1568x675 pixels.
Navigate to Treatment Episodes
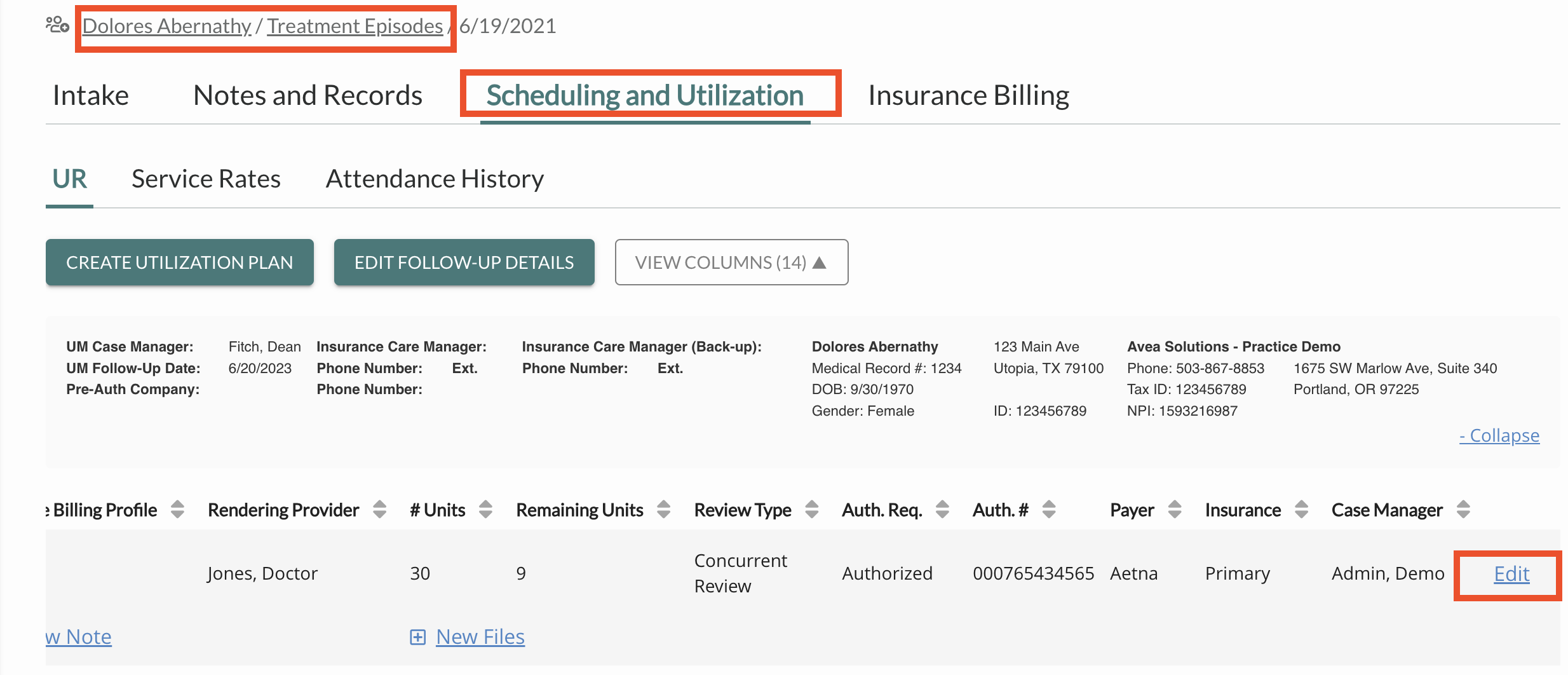point(355,26)
